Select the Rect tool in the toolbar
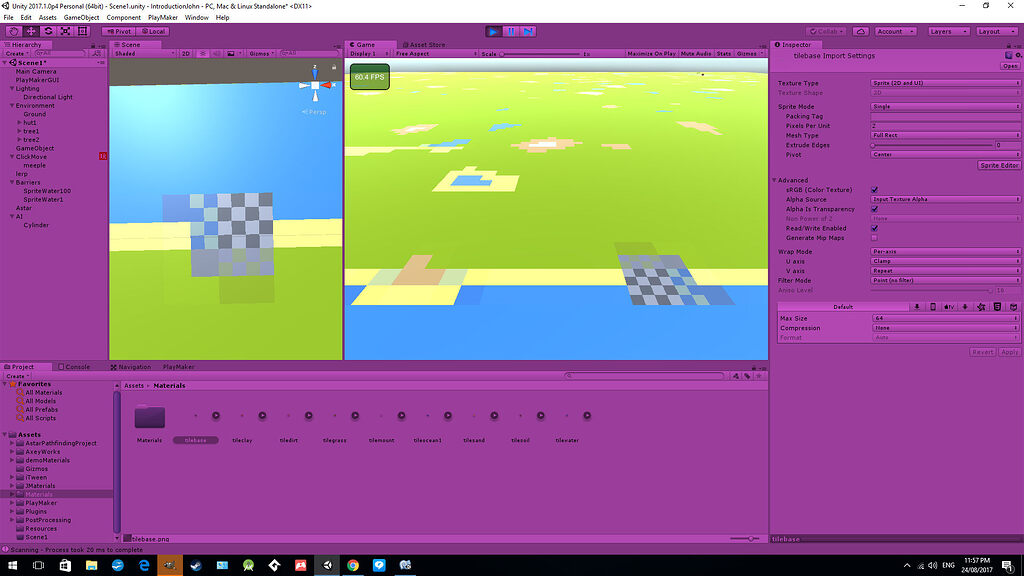The width and height of the screenshot is (1024, 576). point(83,31)
